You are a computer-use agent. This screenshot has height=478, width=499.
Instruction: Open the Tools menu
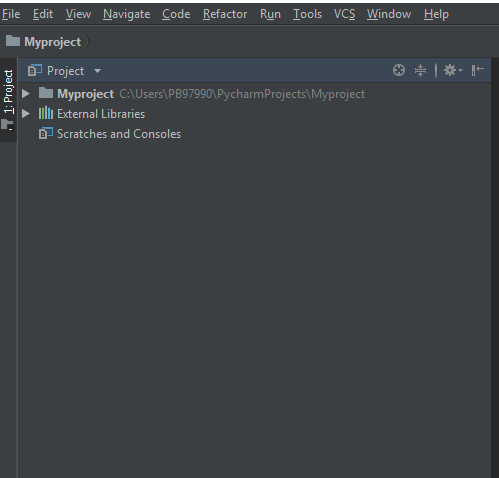[x=307, y=14]
